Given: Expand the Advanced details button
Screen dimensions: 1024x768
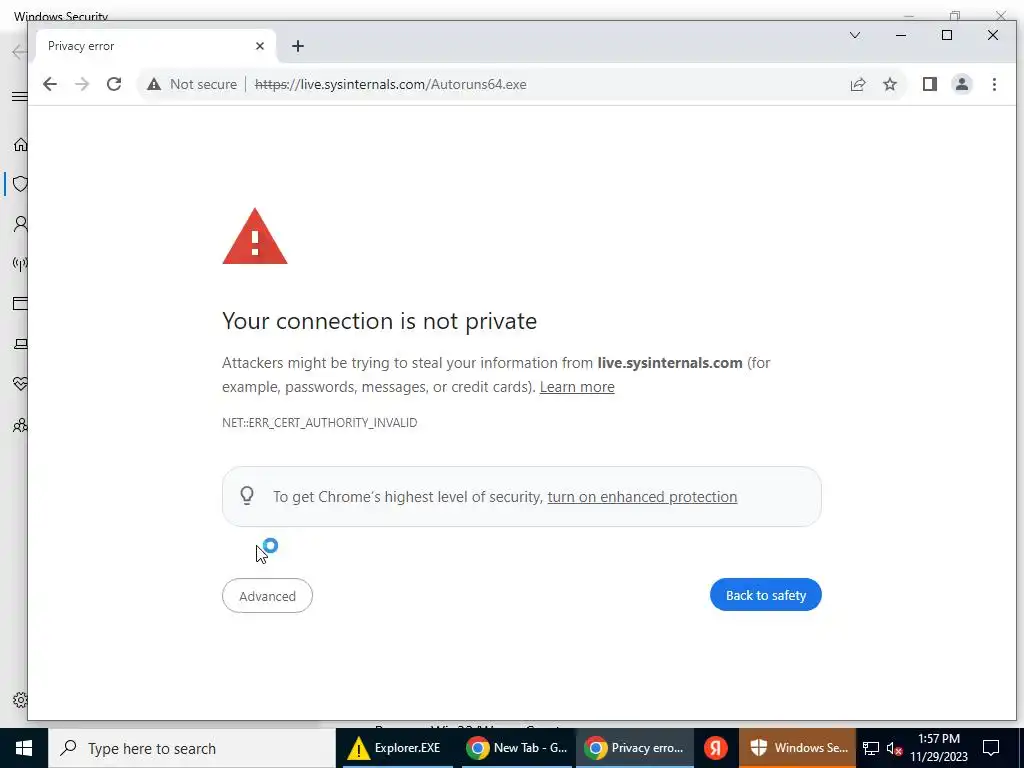Looking at the screenshot, I should click(x=267, y=596).
